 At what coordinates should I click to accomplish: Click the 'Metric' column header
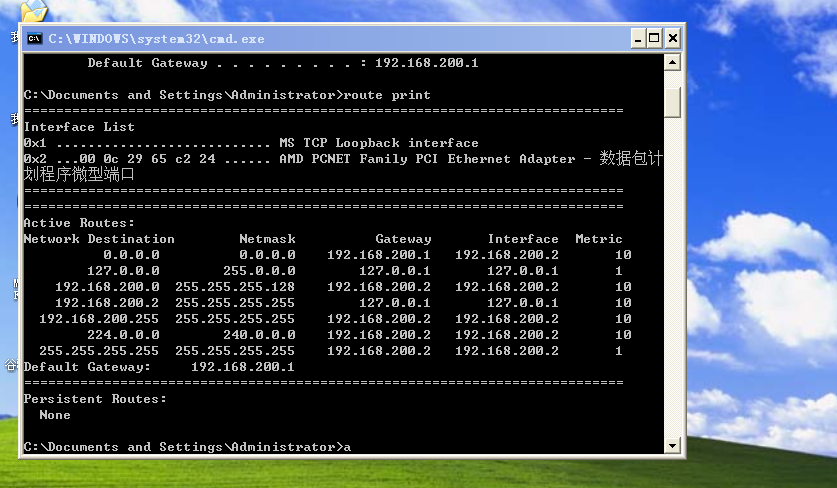(599, 239)
